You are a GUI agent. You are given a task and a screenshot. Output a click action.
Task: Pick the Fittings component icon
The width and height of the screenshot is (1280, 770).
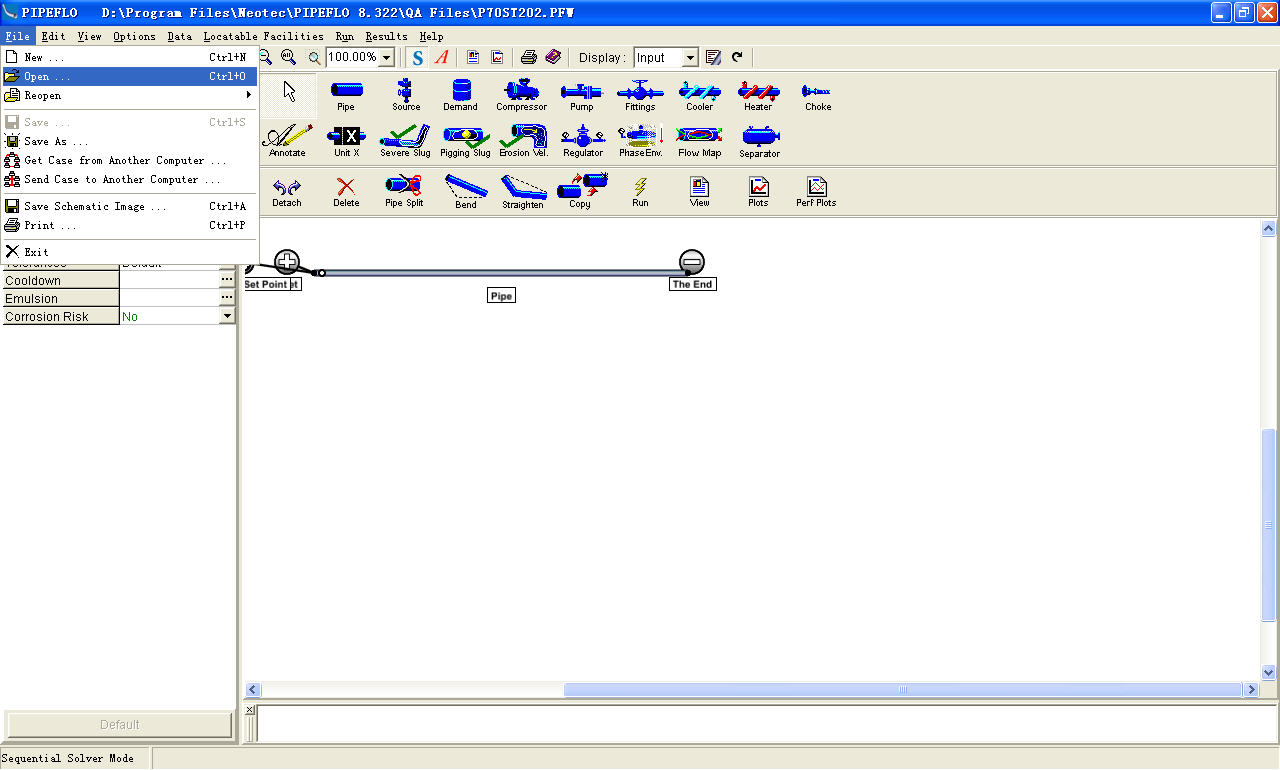(640, 95)
